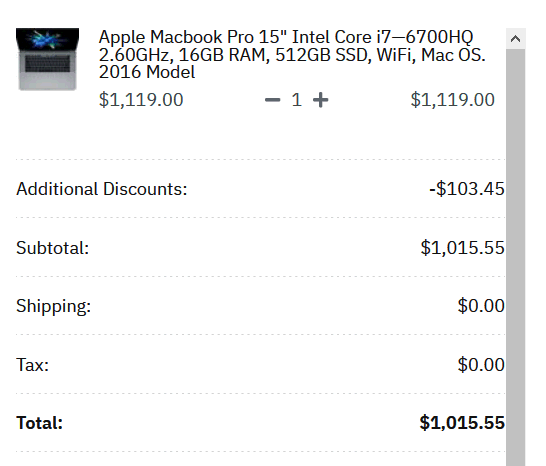Screen dimensions: 546x466
Task: Click the scrollbar up arrow
Action: 516,38
